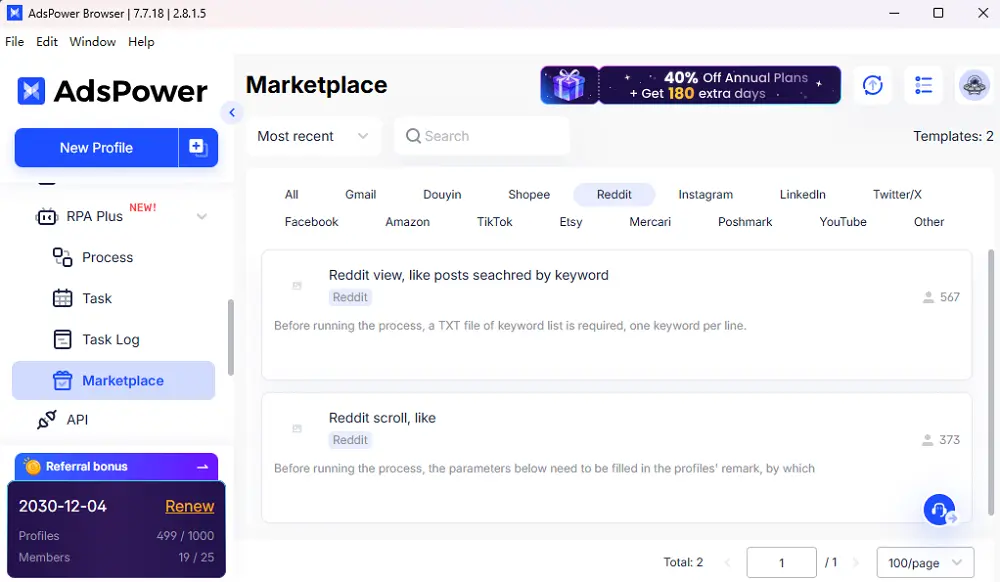Filter templates by TikTok

[494, 221]
